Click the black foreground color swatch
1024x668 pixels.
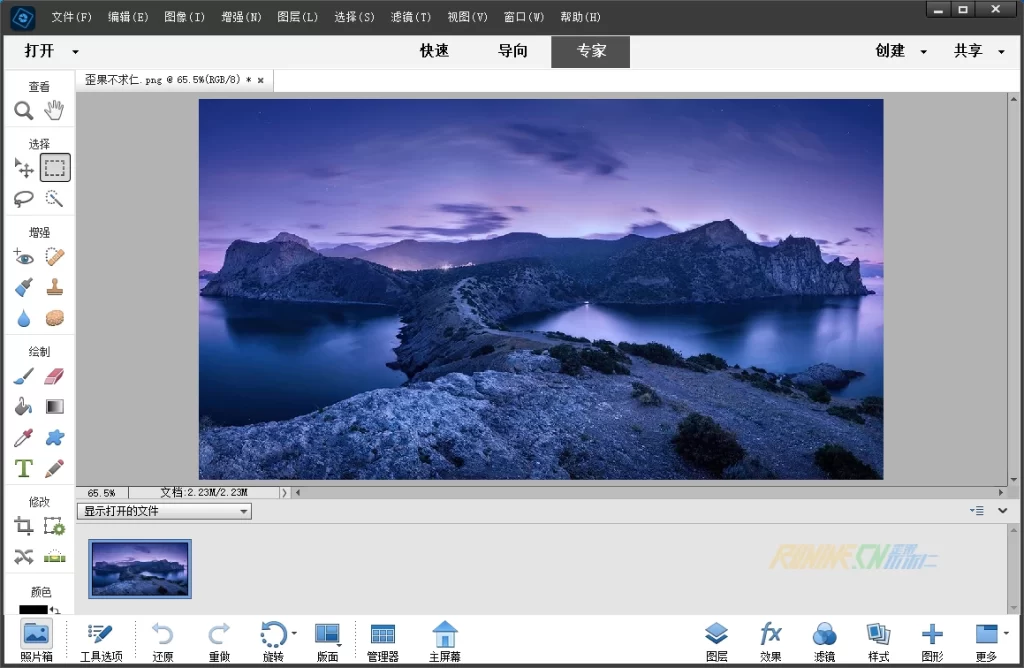32,609
